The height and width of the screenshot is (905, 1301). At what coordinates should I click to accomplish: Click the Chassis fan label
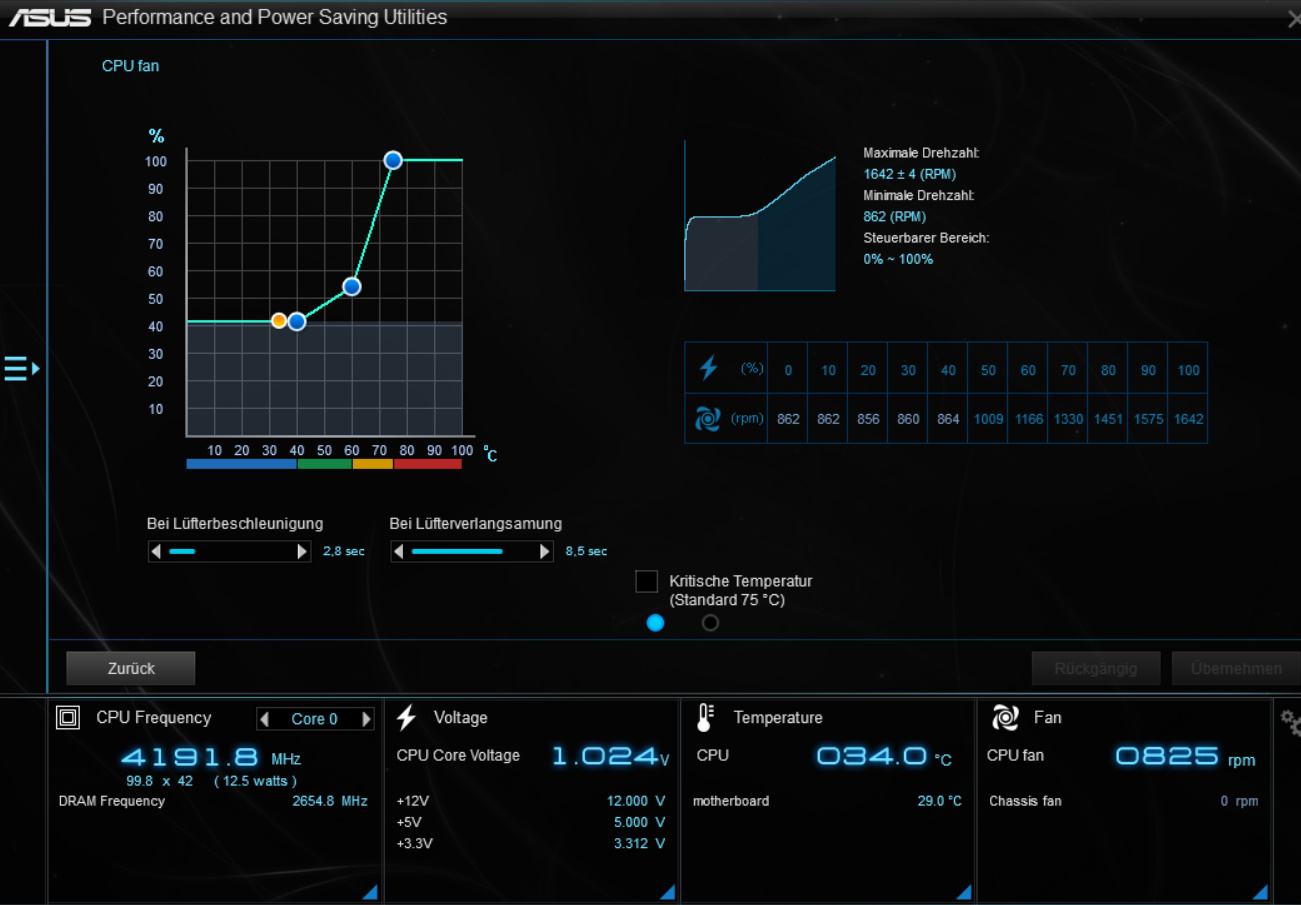[1025, 801]
